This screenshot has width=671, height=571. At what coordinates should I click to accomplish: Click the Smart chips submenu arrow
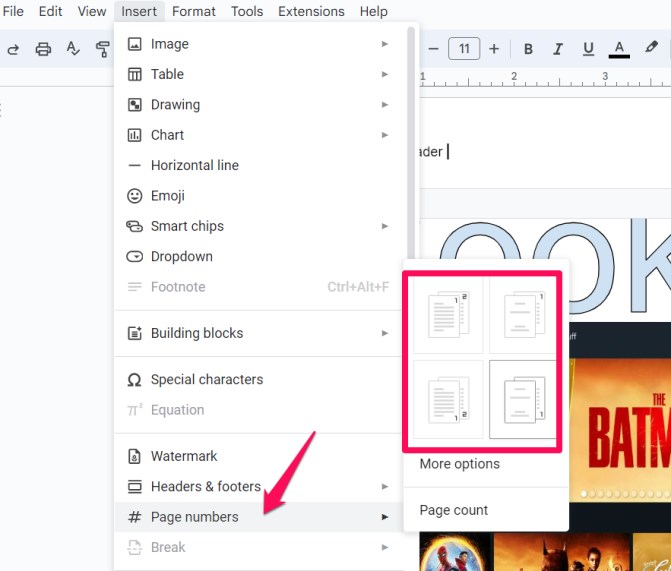click(x=385, y=226)
